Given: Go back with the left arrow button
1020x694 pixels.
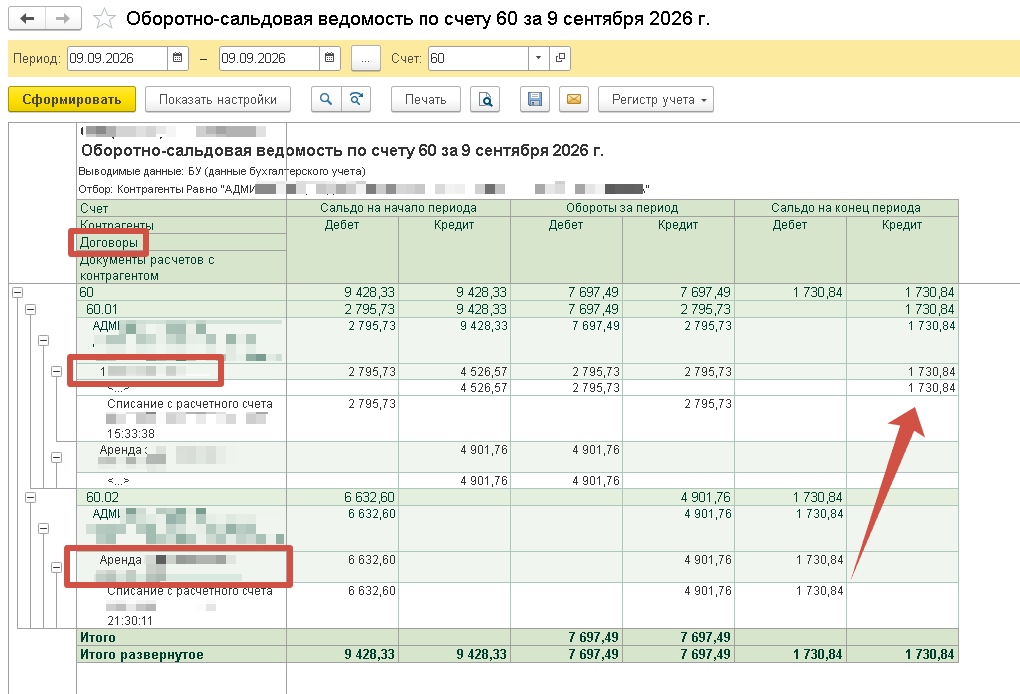Looking at the screenshot, I should (x=27, y=18).
